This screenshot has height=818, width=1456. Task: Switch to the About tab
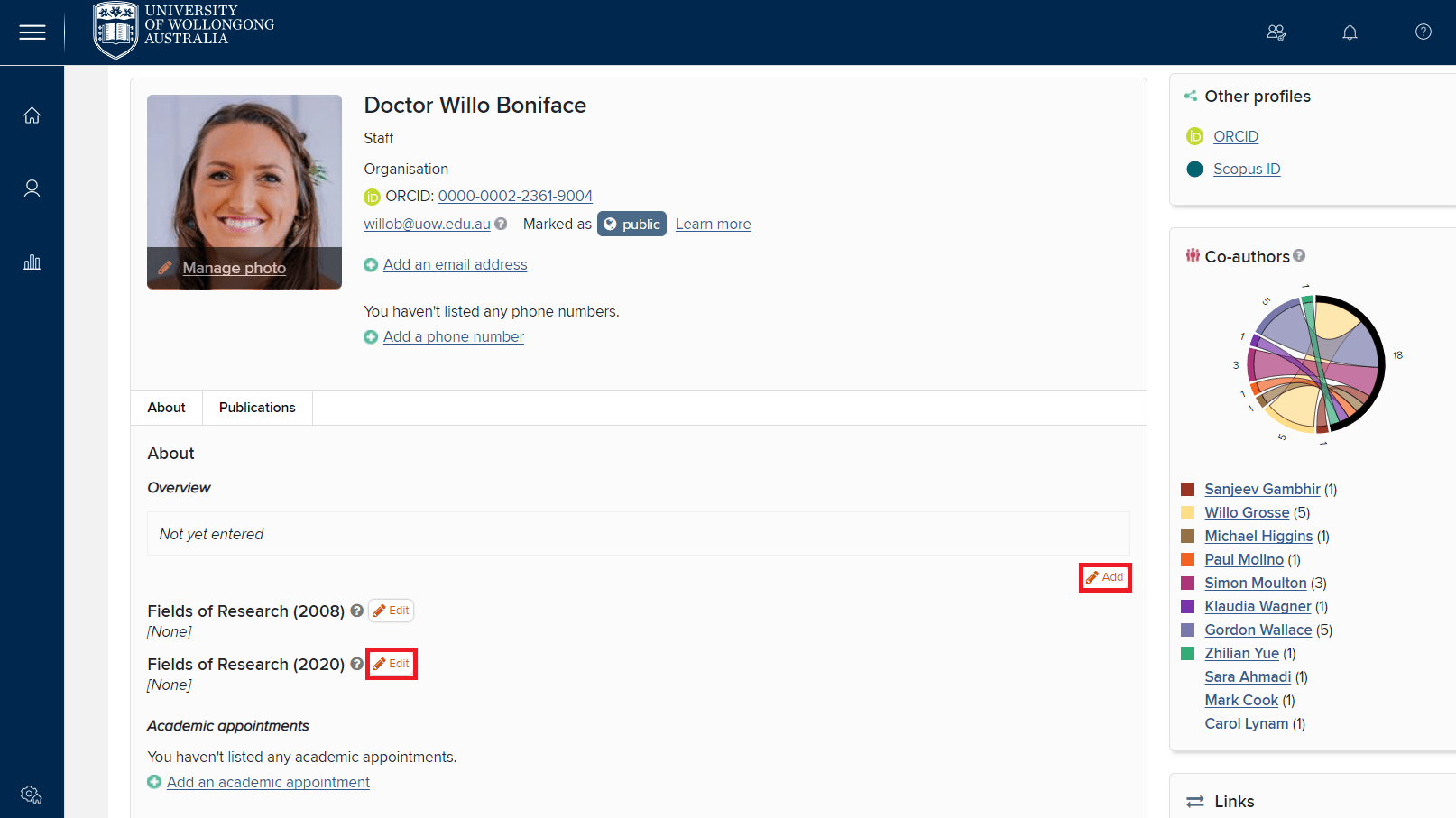point(166,408)
